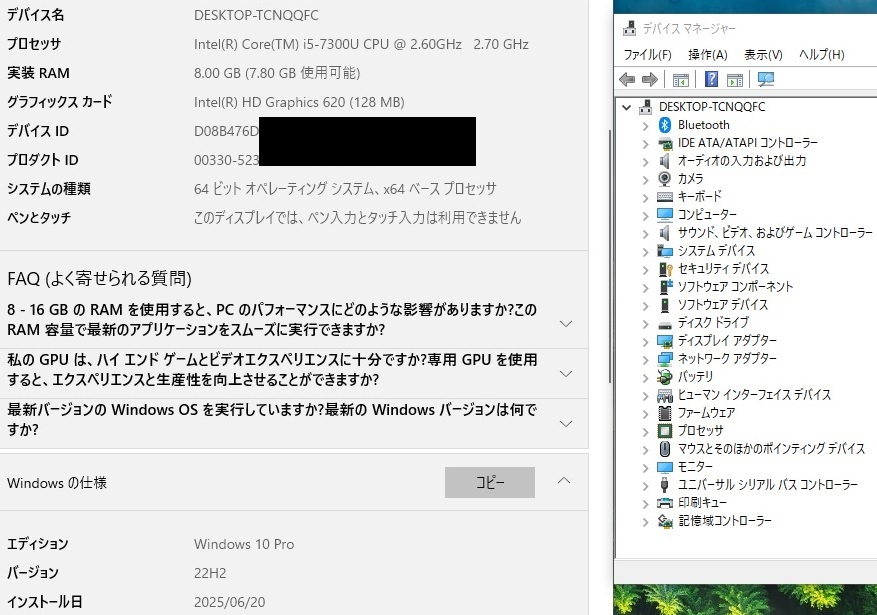Click the ヒューマン インターフェイス デバイス icon
877x615 pixels.
(x=664, y=395)
